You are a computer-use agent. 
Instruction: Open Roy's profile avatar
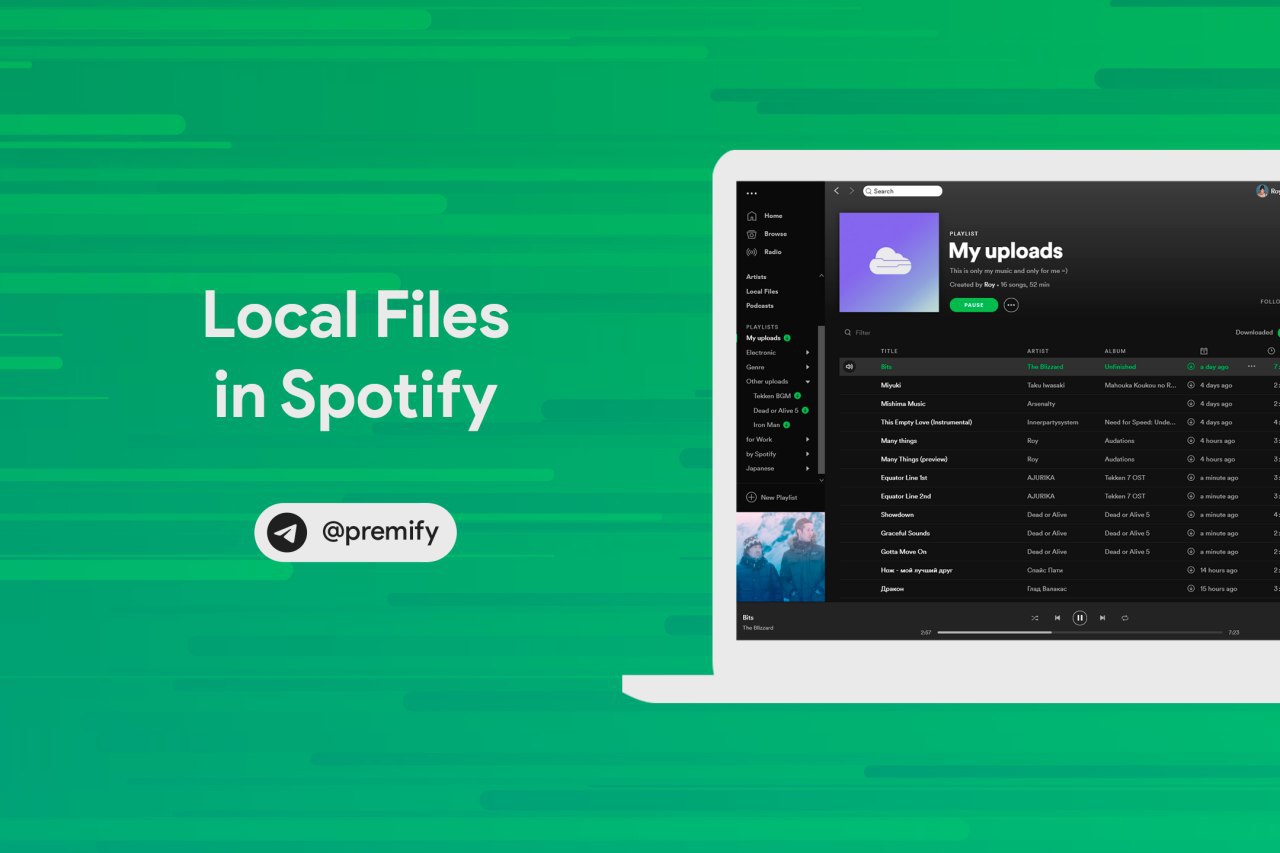1262,191
